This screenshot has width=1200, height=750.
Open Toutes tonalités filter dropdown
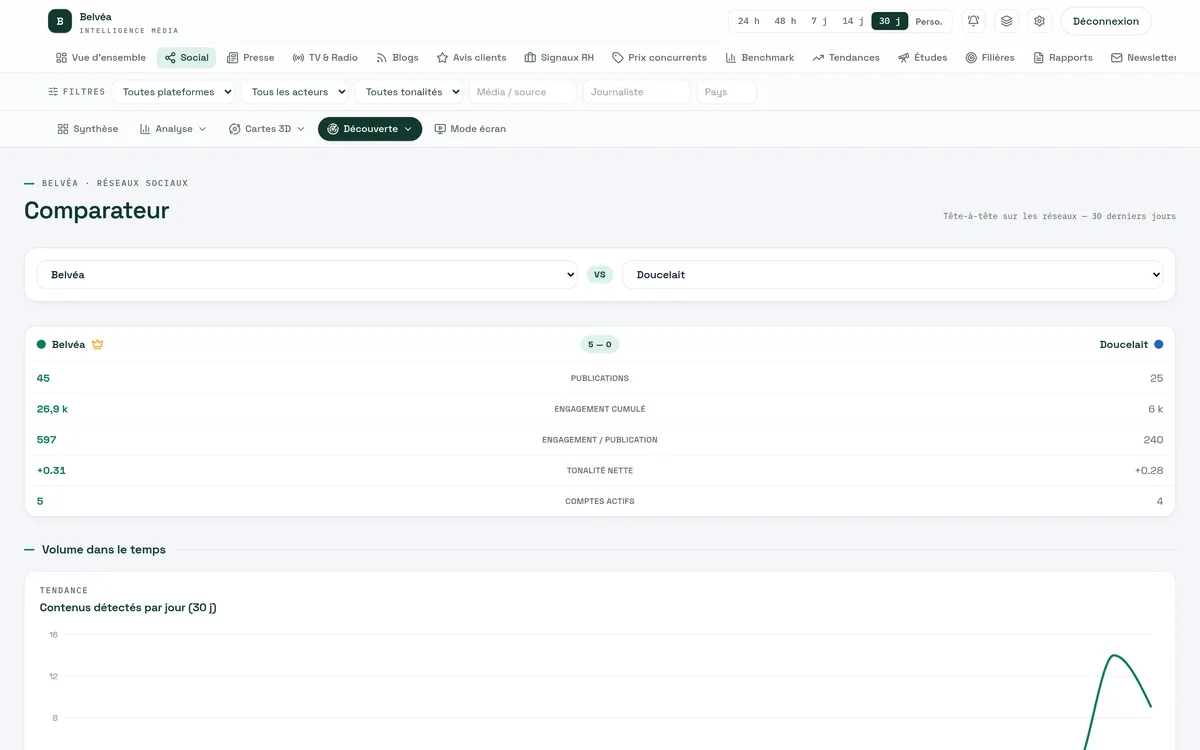pos(409,92)
